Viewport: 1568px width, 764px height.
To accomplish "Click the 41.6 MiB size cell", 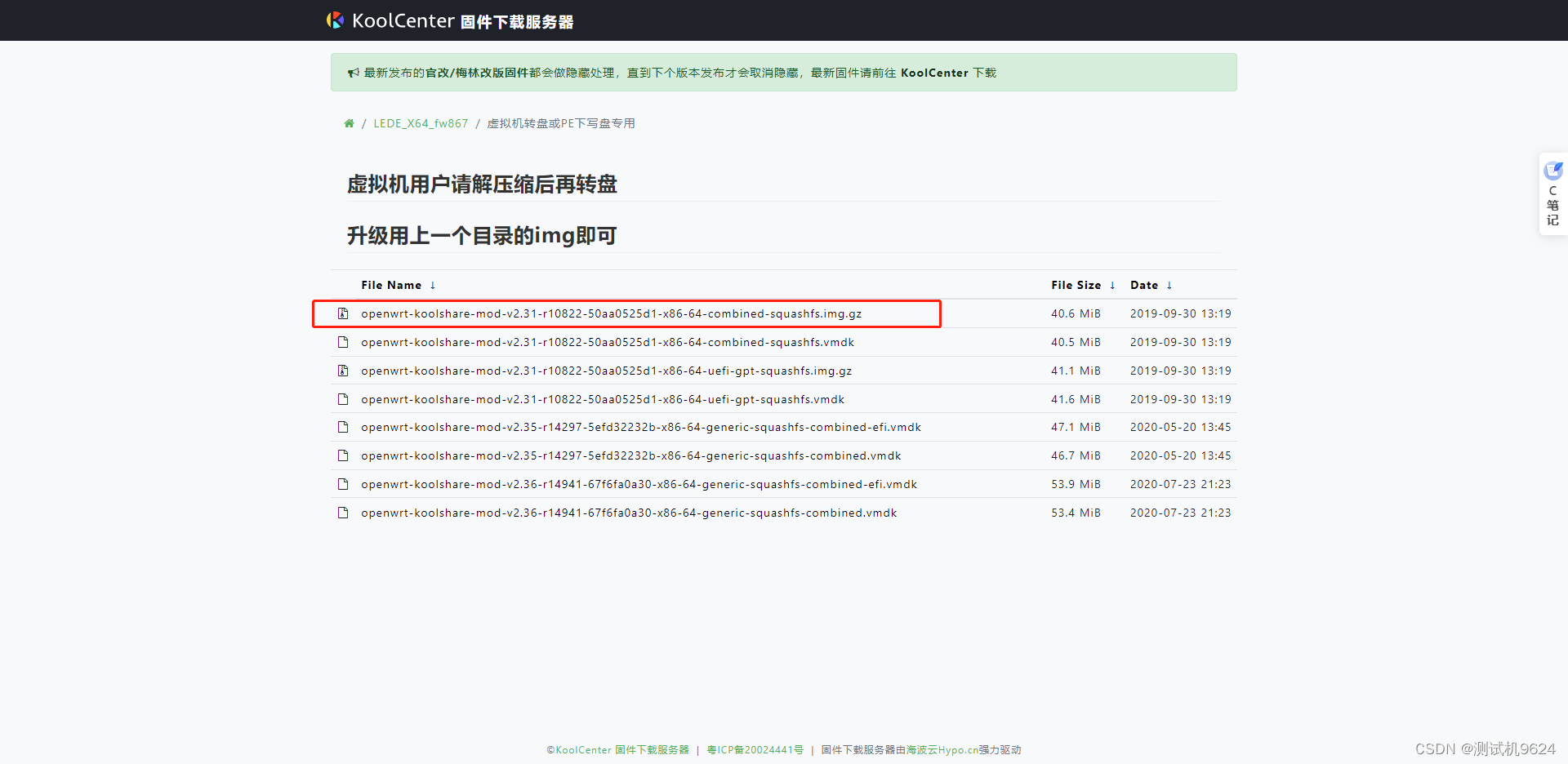I will click(1076, 399).
